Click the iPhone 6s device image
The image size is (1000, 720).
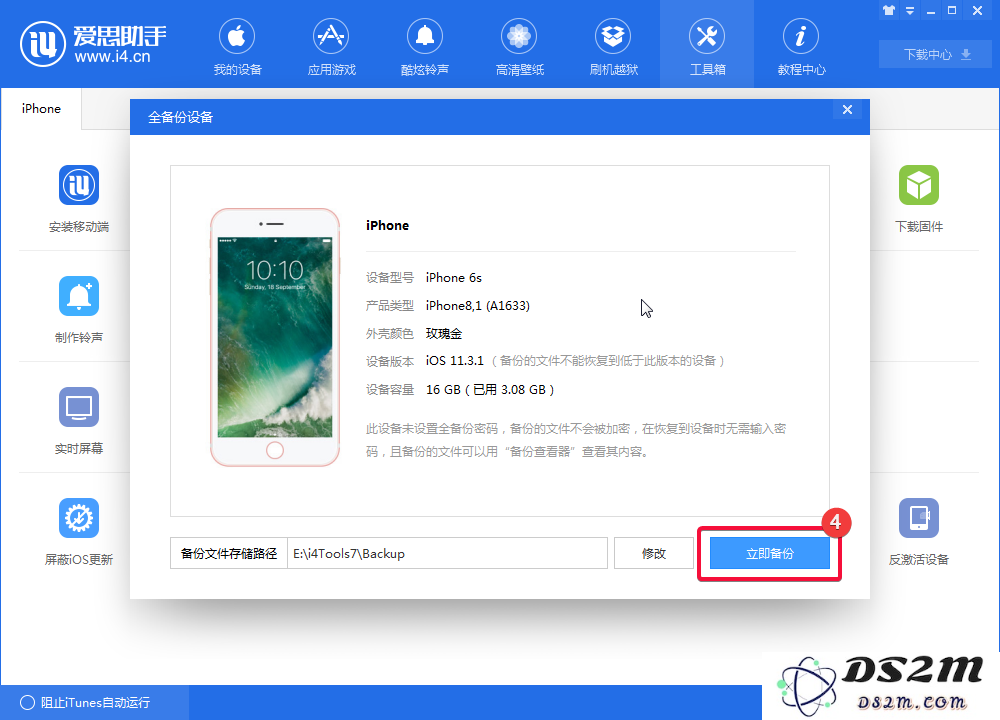[275, 337]
